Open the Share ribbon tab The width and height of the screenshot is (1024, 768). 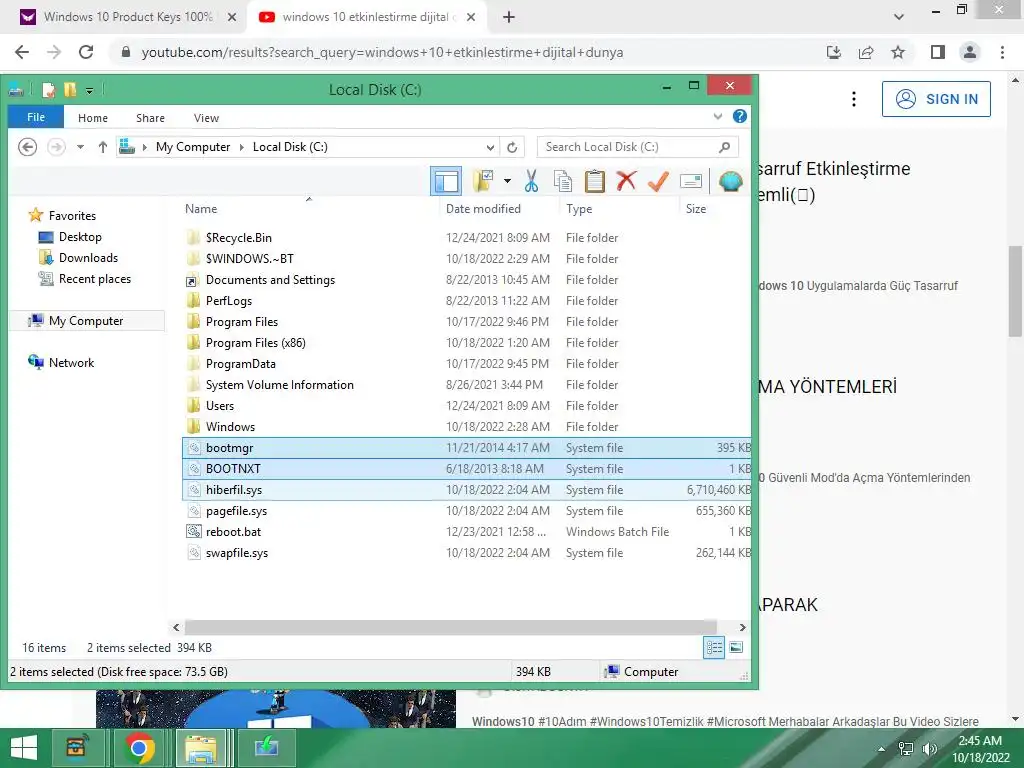click(150, 118)
